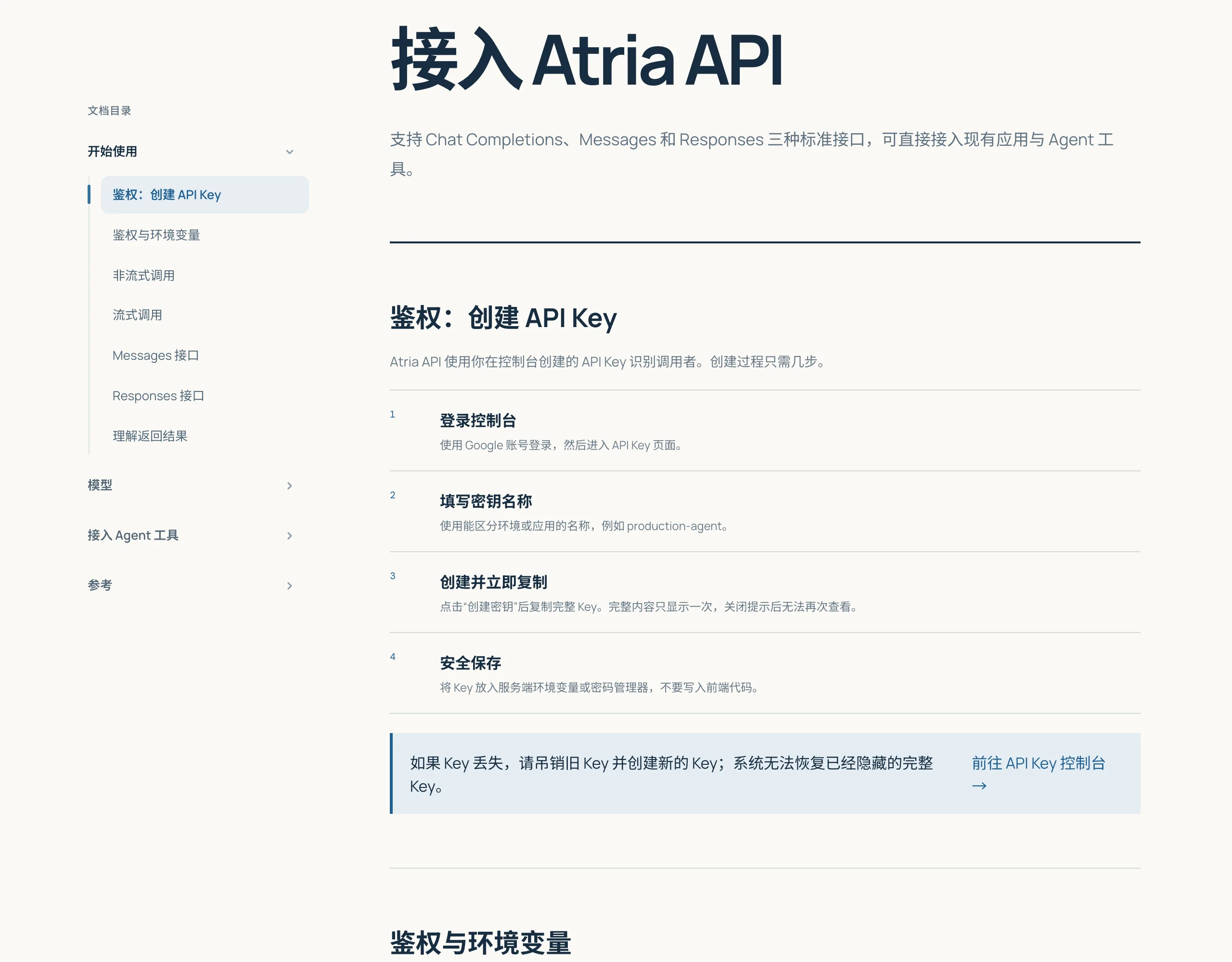Click the arrow icon after 前往 API Key 控制台
The height and width of the screenshot is (962, 1232).
point(979,785)
